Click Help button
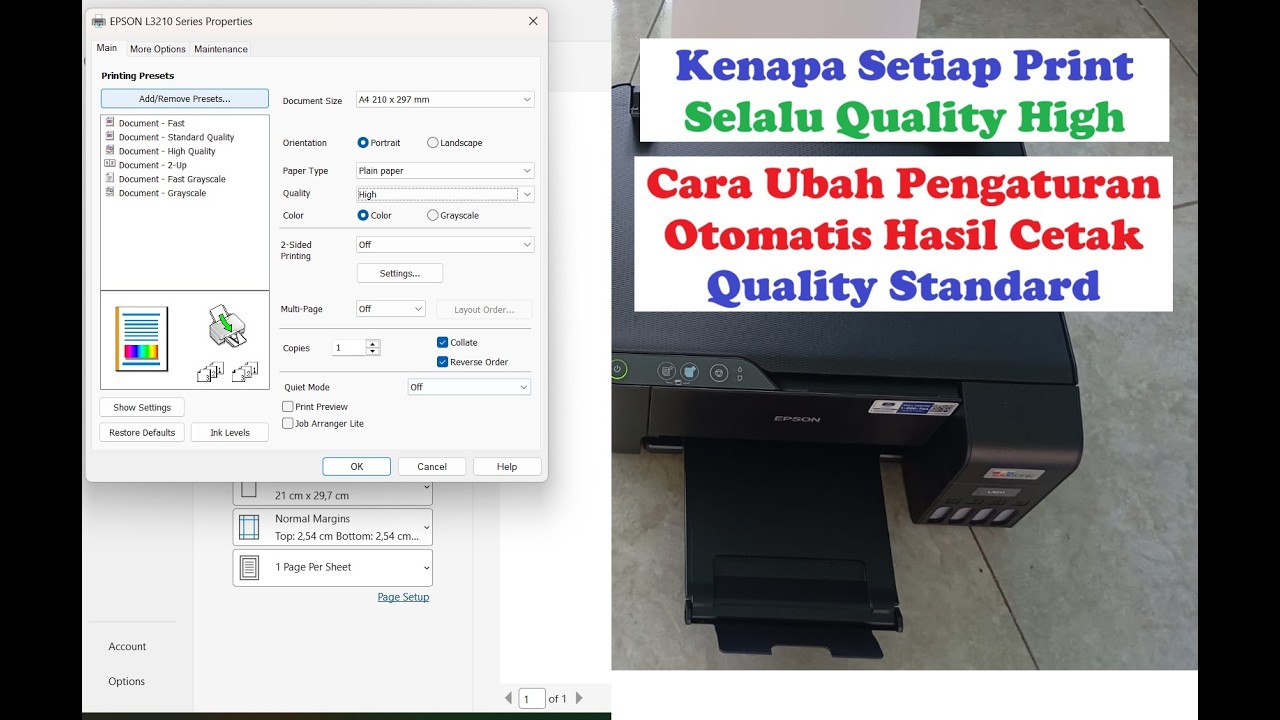 click(x=507, y=467)
